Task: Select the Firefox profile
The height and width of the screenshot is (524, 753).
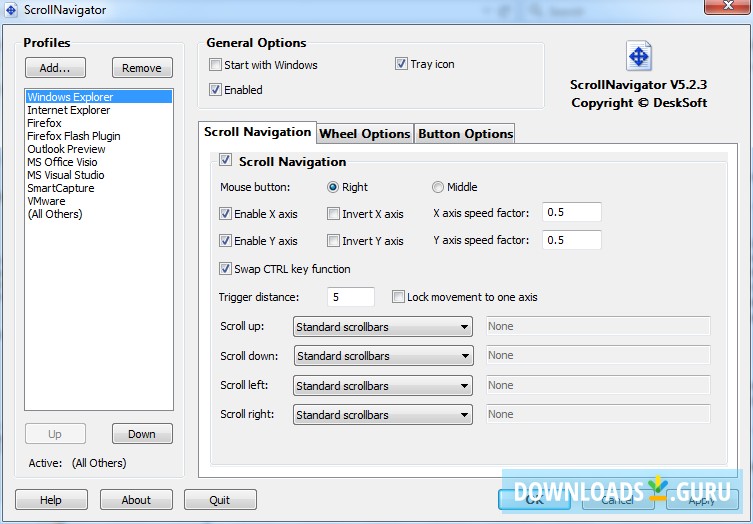Action: coord(98,123)
